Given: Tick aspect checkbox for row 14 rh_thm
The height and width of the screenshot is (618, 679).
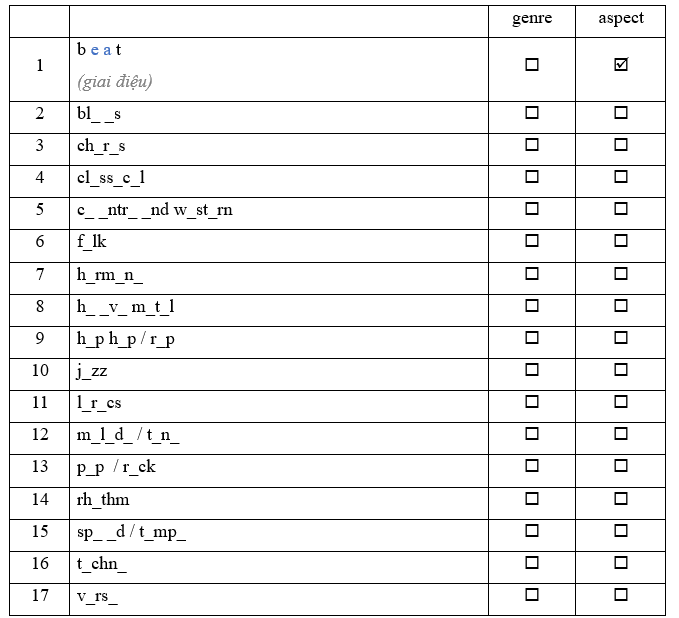Looking at the screenshot, I should click(x=621, y=498).
